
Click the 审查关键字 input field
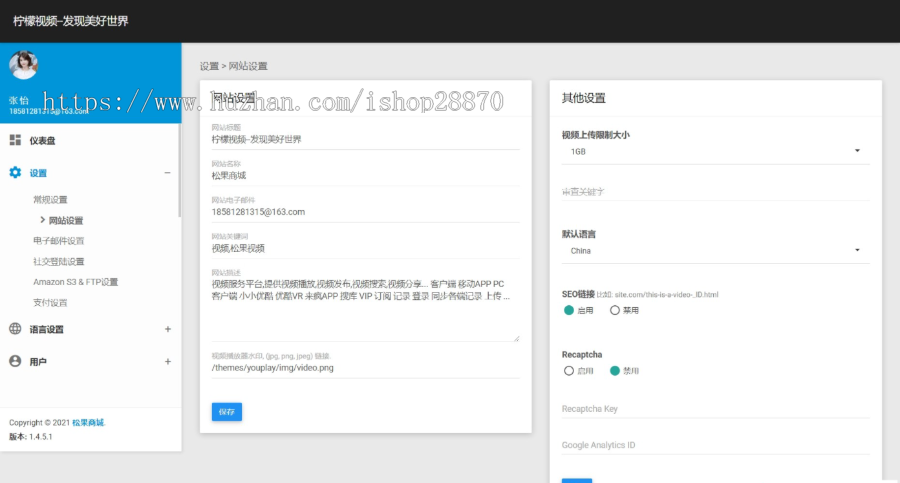(716, 192)
